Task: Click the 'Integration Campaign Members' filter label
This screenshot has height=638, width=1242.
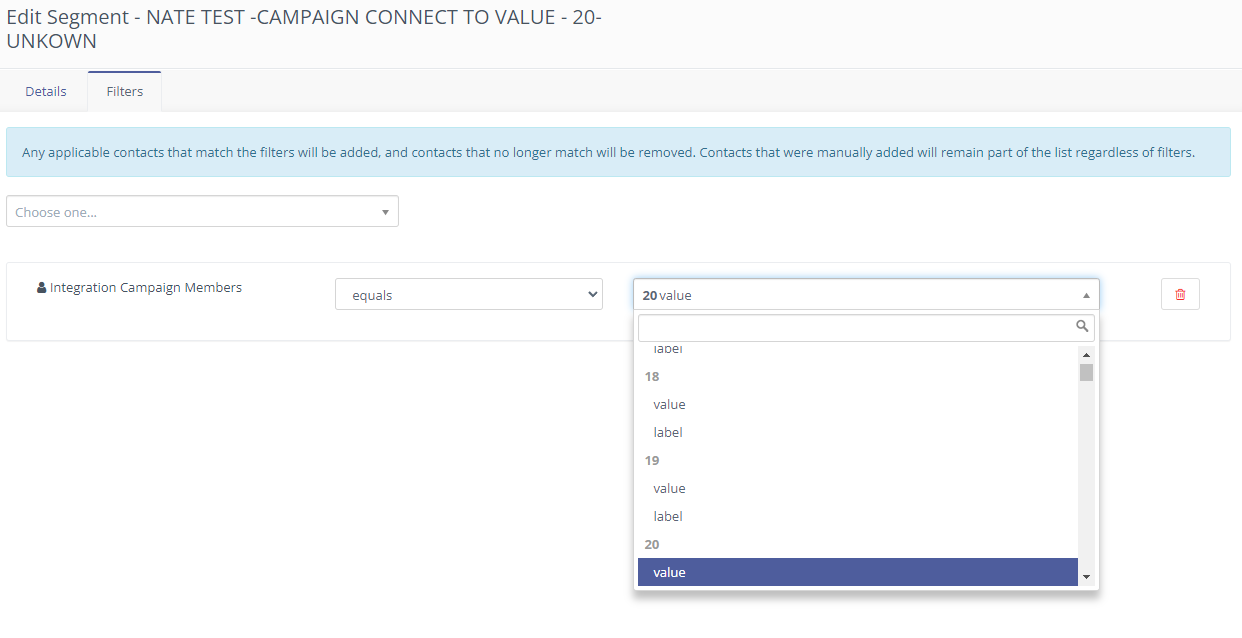Action: [x=146, y=288]
